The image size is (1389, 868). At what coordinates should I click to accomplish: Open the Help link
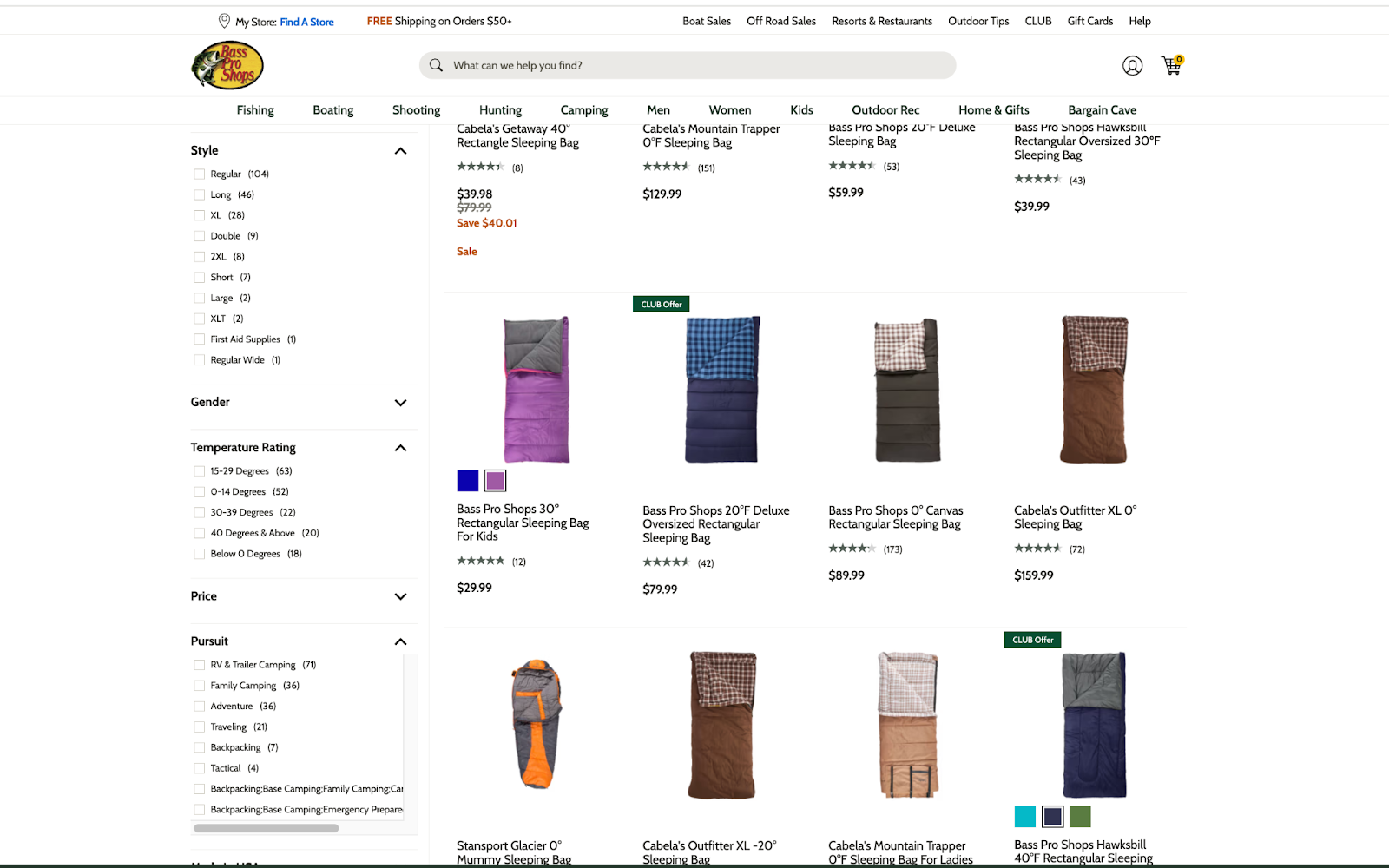1140,21
